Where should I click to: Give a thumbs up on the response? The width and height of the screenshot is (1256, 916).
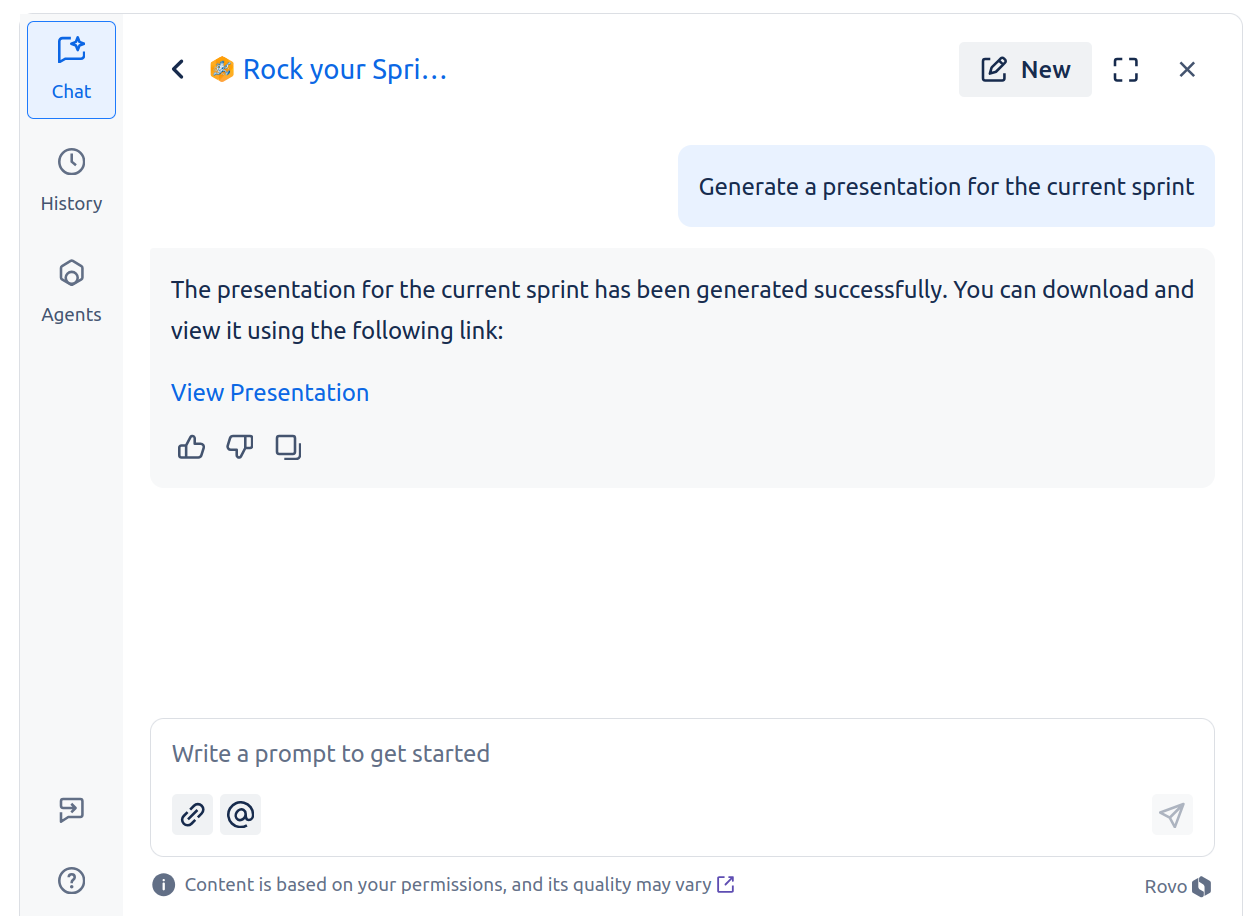pyautogui.click(x=191, y=447)
